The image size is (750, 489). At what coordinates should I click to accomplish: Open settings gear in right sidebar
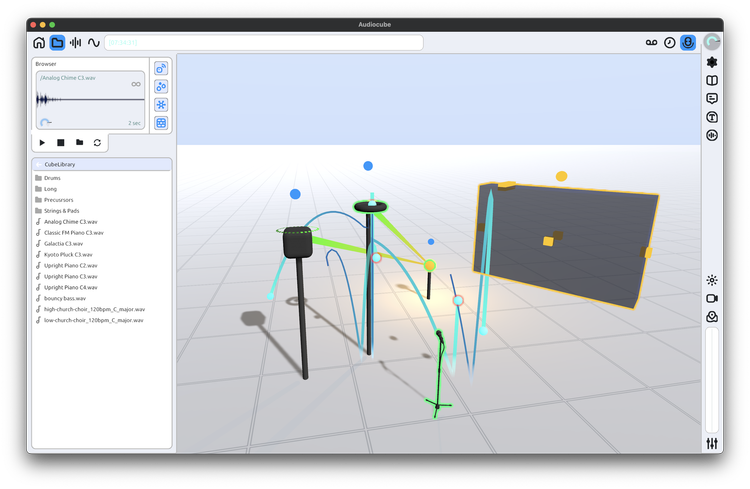pos(712,62)
